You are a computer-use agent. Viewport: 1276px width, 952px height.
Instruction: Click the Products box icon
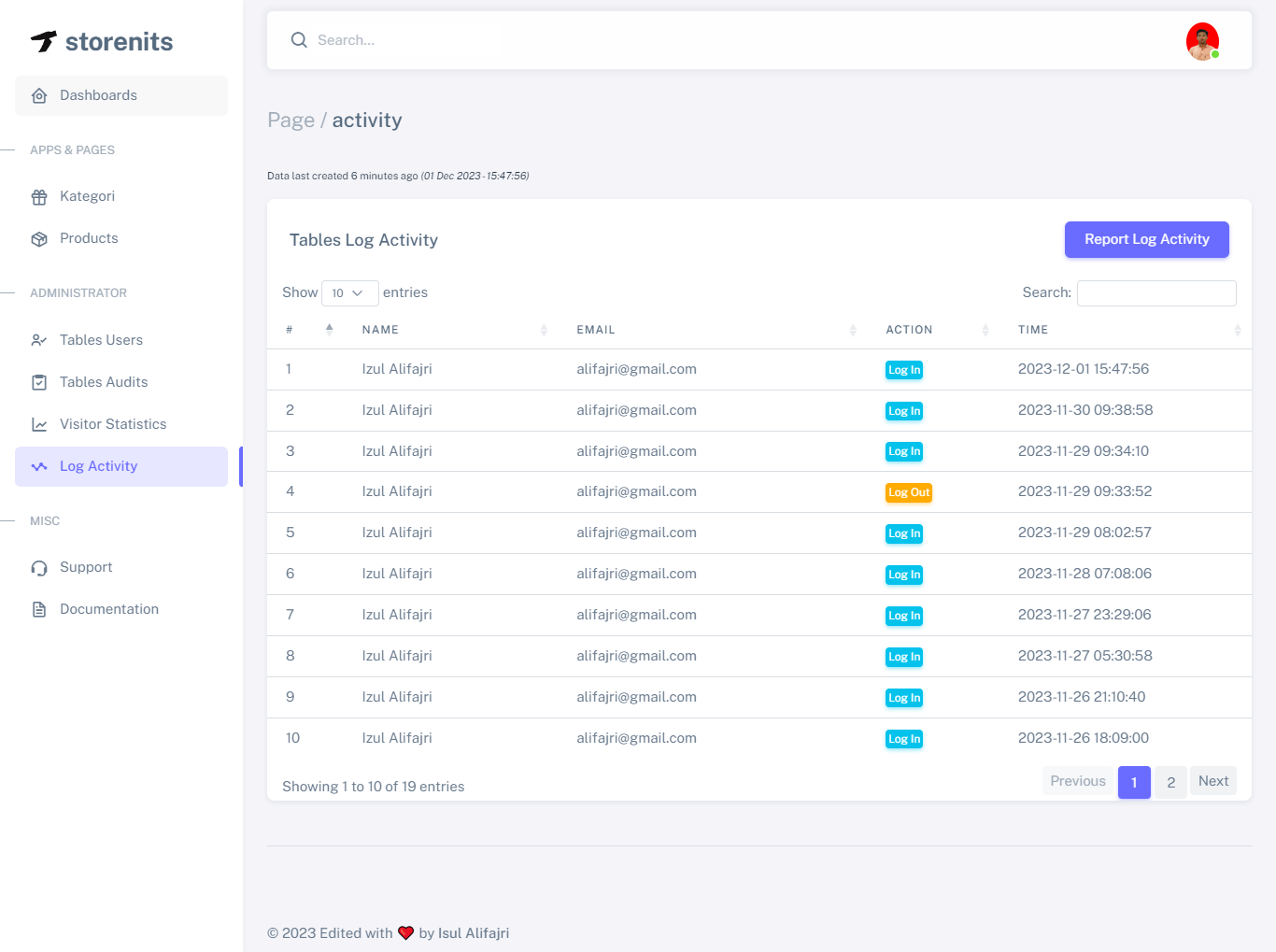pyautogui.click(x=39, y=239)
